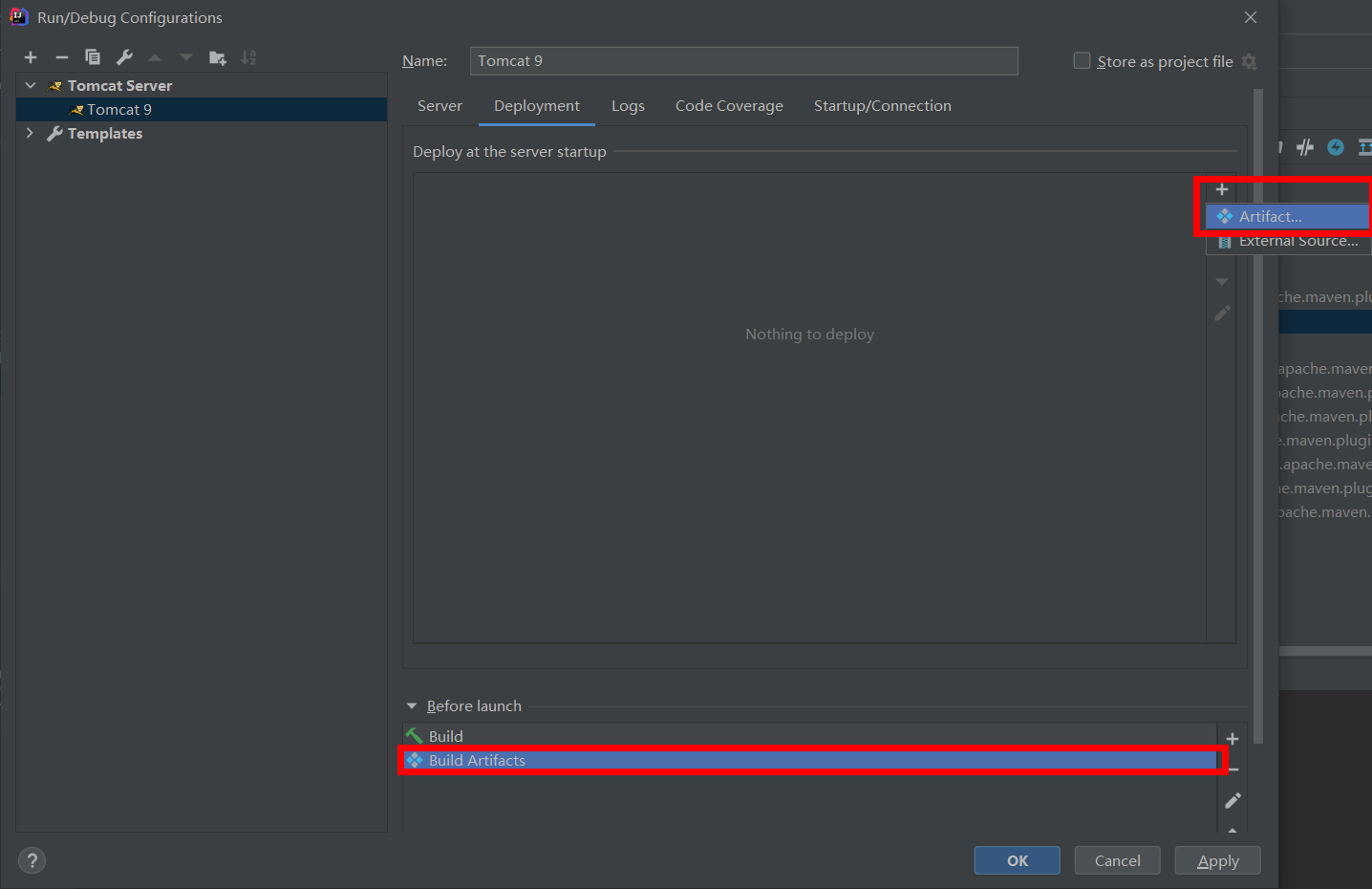
Task: Click the gear icon beside Store as project file
Action: coord(1250,61)
